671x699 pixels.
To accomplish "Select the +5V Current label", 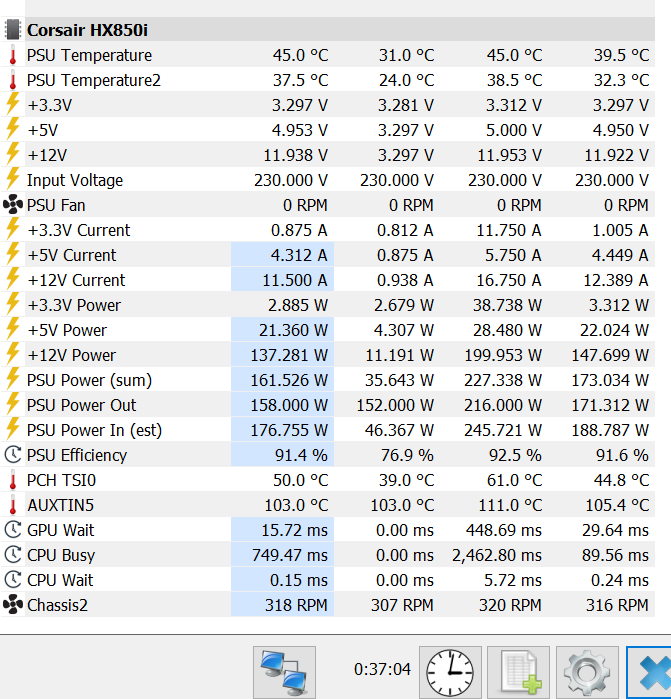I will click(x=72, y=255).
